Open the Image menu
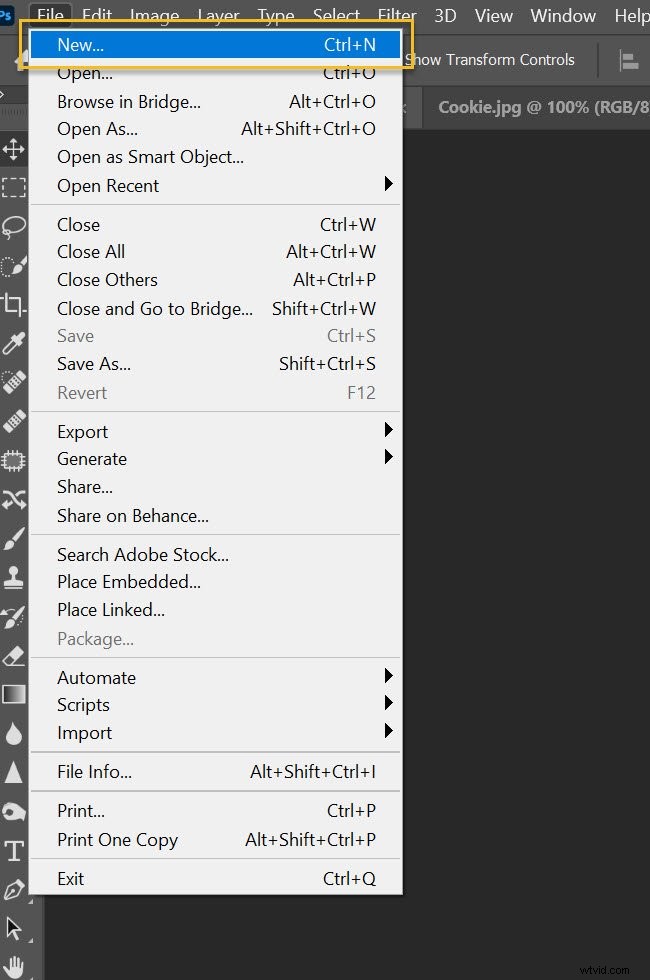The width and height of the screenshot is (650, 980). click(x=154, y=15)
